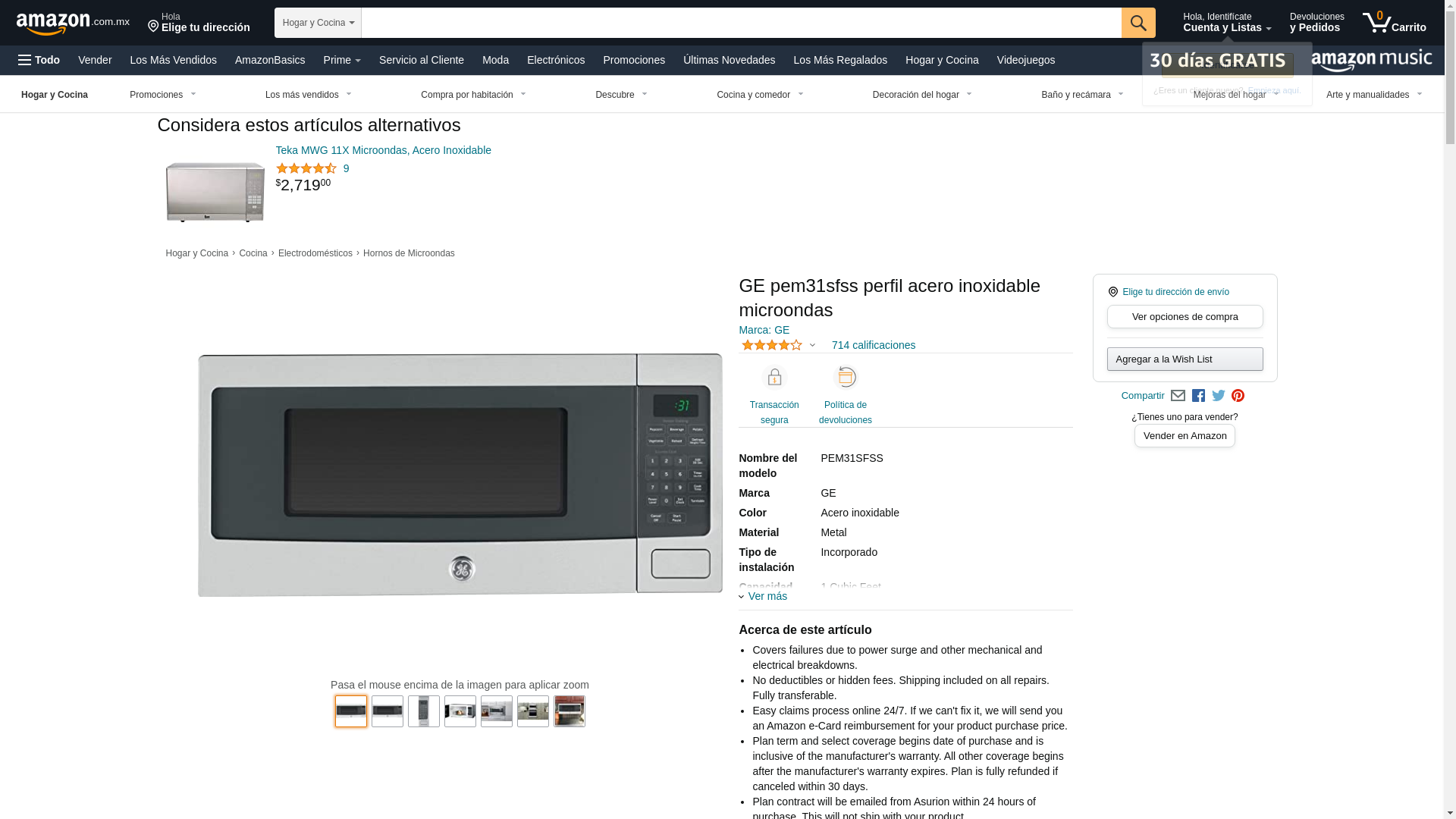Open 714 calificaciones link
This screenshot has height=819, width=1456.
873,346
